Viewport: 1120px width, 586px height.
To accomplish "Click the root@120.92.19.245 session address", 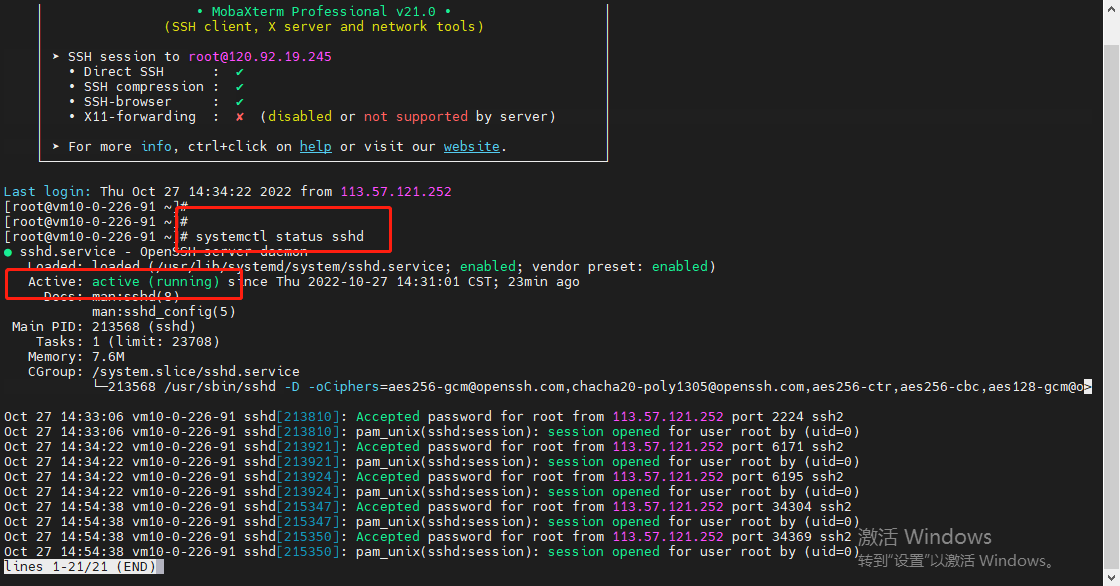I will 260,56.
